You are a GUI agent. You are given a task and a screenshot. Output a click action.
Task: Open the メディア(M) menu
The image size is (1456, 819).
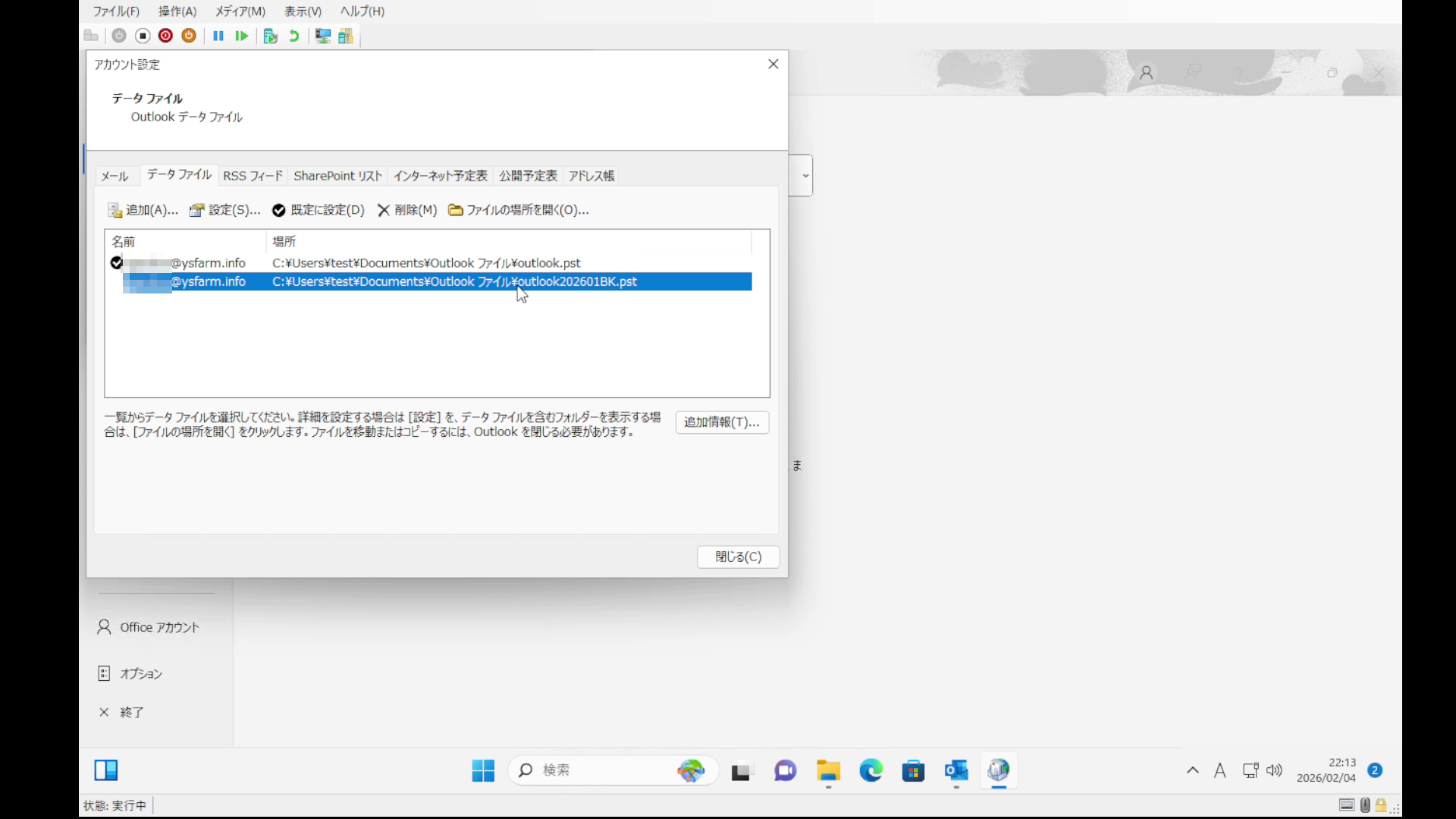240,11
